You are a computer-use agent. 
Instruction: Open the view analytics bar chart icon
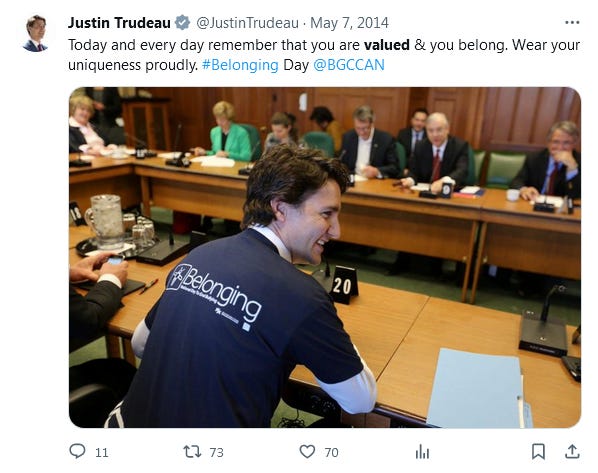coord(423,452)
